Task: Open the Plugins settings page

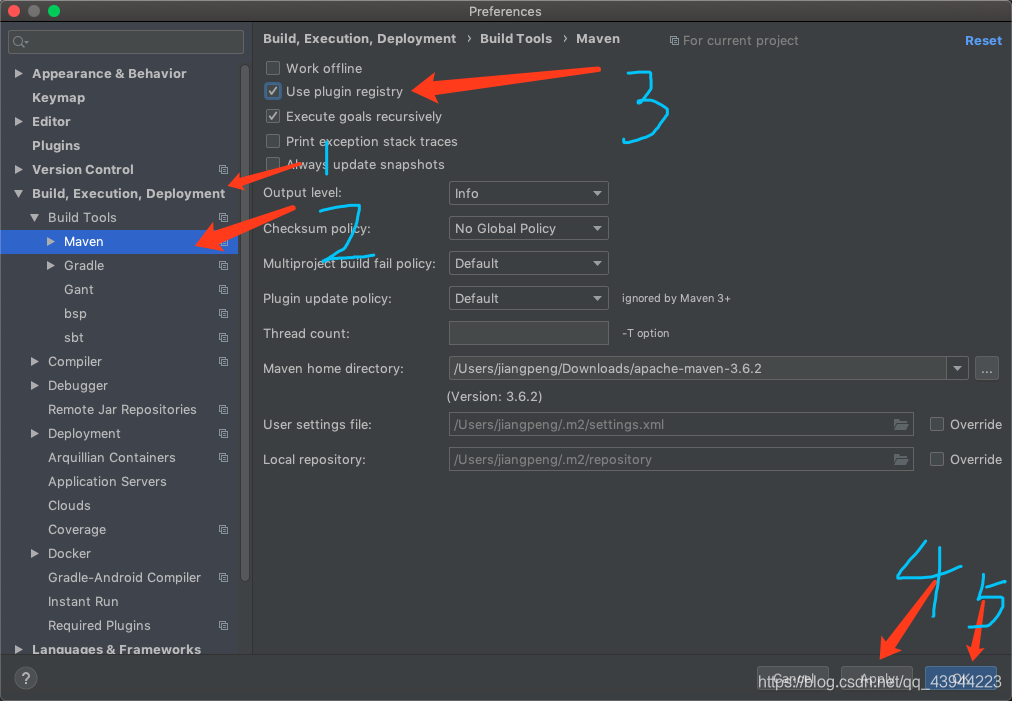Action: 56,145
